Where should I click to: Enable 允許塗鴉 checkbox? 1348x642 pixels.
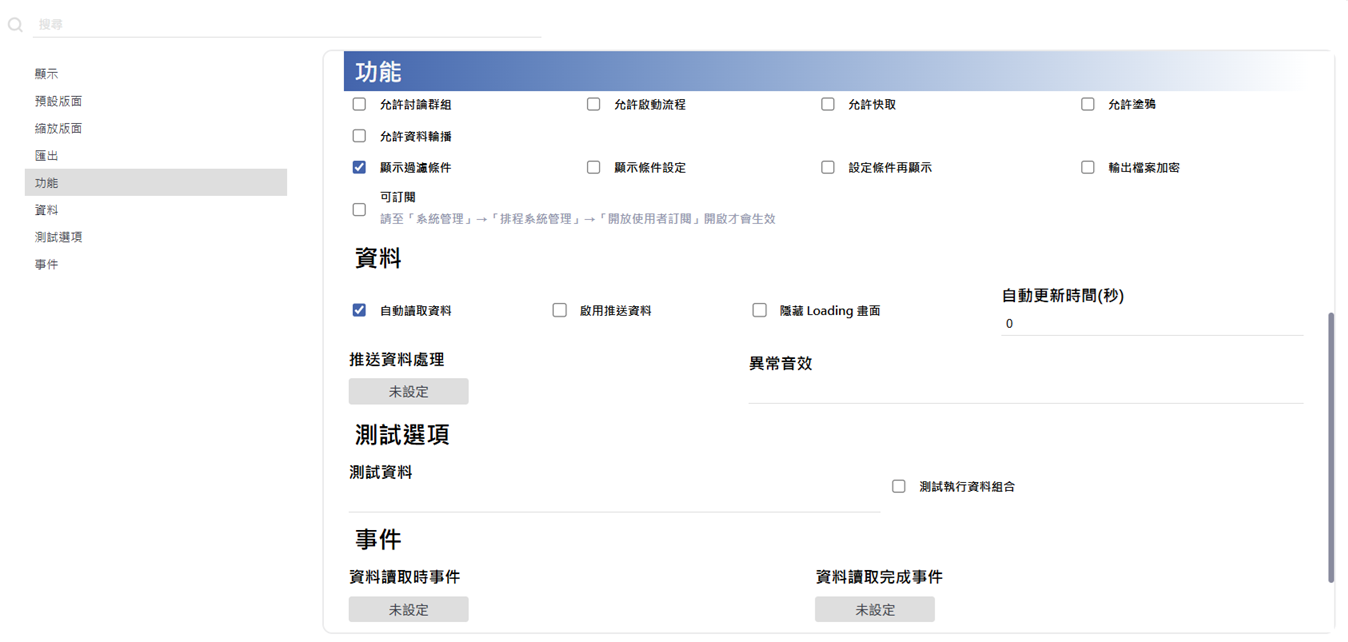pos(1088,104)
